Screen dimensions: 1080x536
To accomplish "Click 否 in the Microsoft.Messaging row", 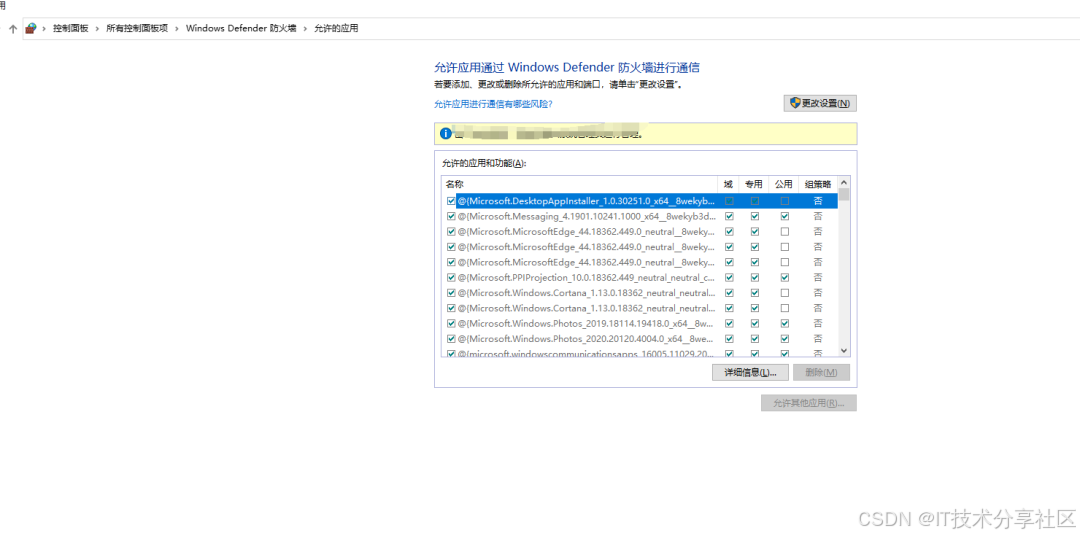I will [818, 216].
